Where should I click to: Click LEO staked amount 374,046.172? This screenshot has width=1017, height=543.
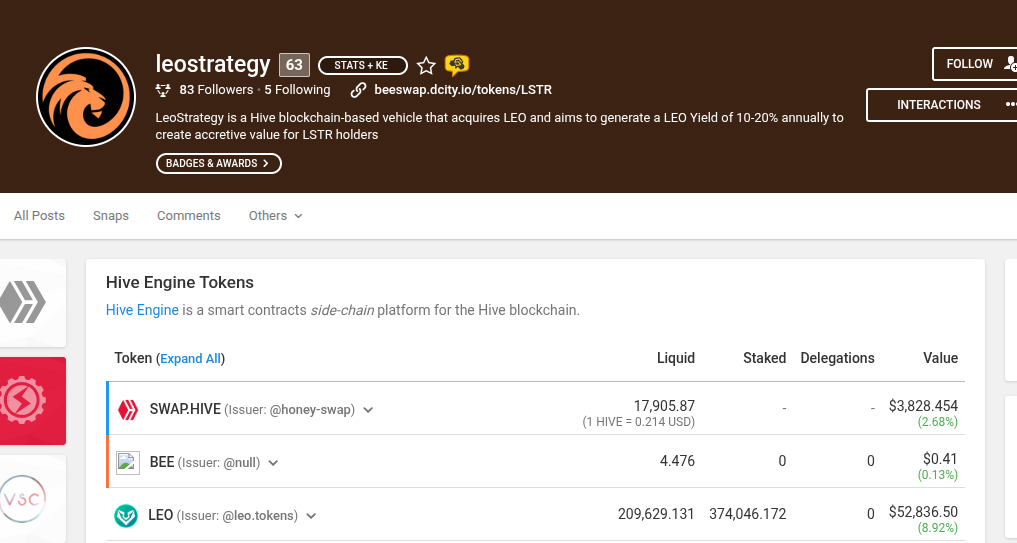click(x=747, y=514)
